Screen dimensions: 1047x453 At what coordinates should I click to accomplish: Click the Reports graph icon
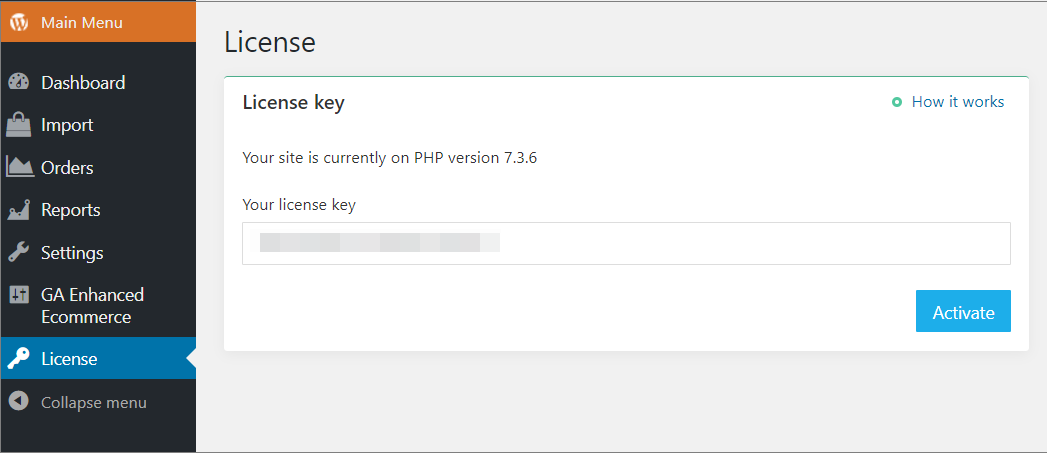click(19, 210)
